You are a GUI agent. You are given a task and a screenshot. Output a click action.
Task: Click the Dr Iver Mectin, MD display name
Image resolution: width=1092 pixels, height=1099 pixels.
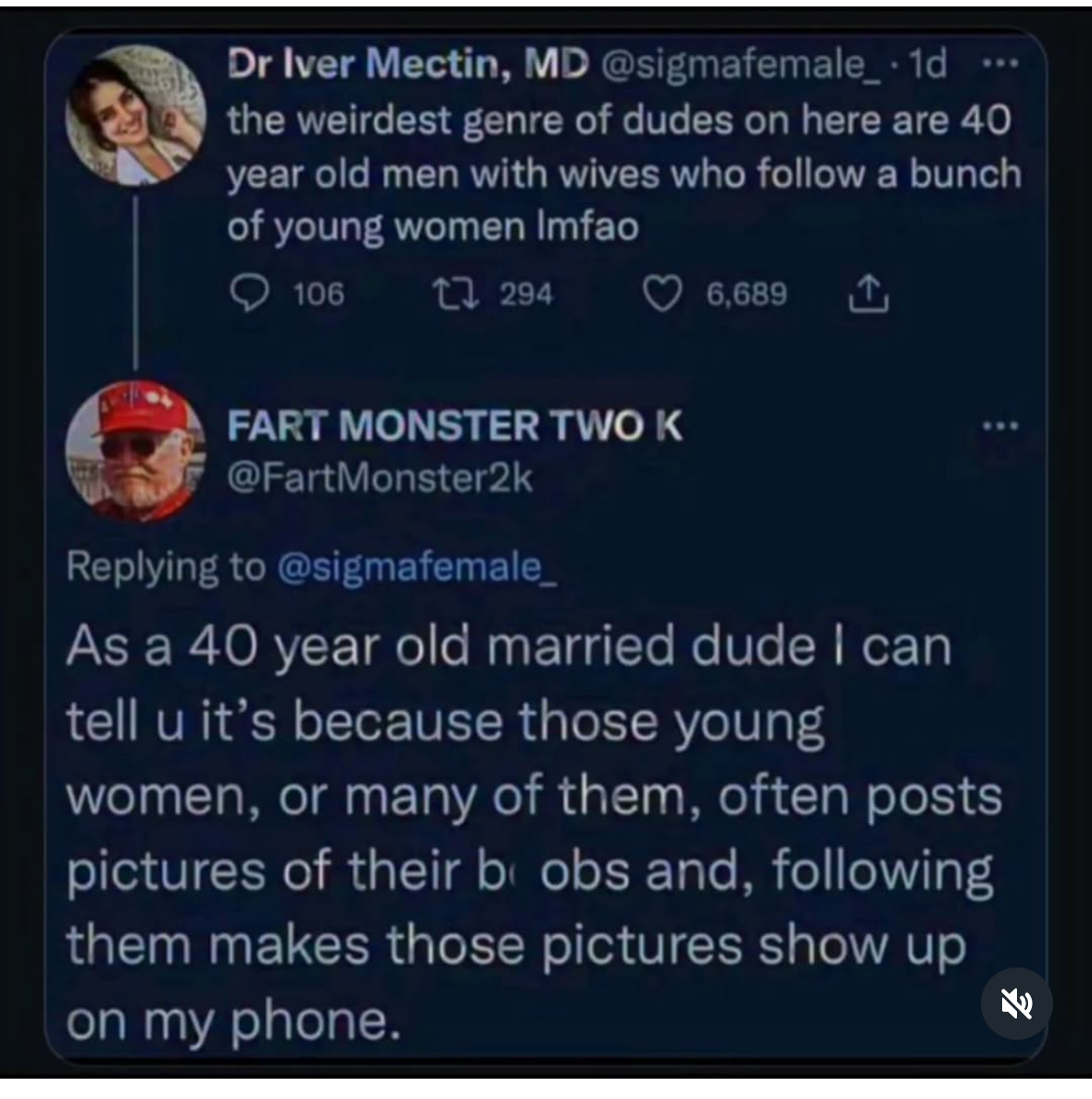(408, 63)
